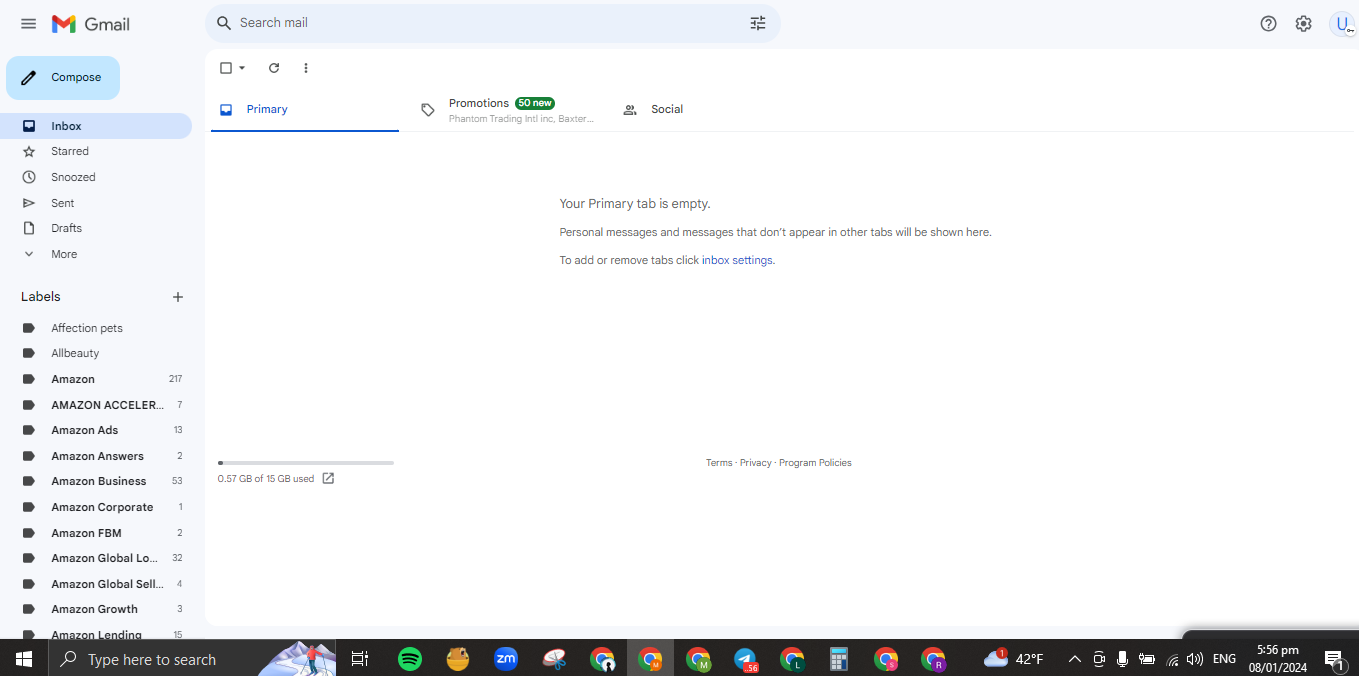Viewport: 1359px width, 676px height.
Task: Open the Windows notification center
Action: pyautogui.click(x=1334, y=659)
